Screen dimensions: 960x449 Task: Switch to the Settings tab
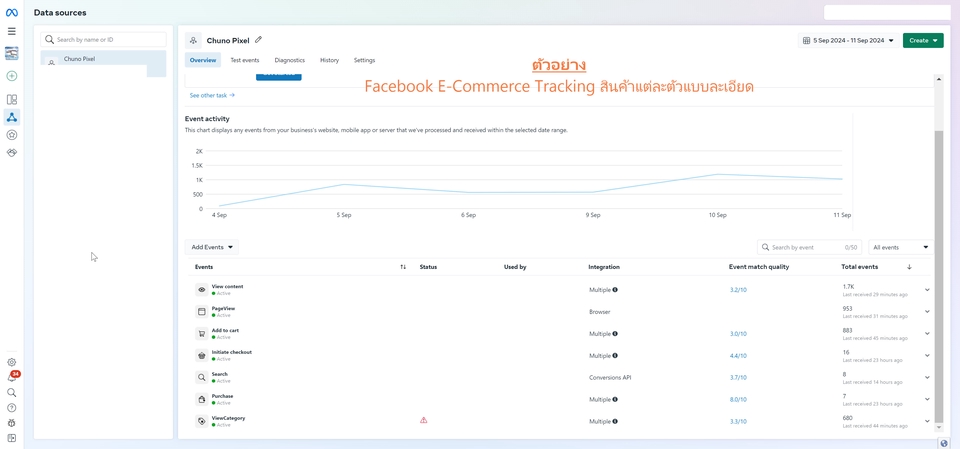(x=364, y=60)
